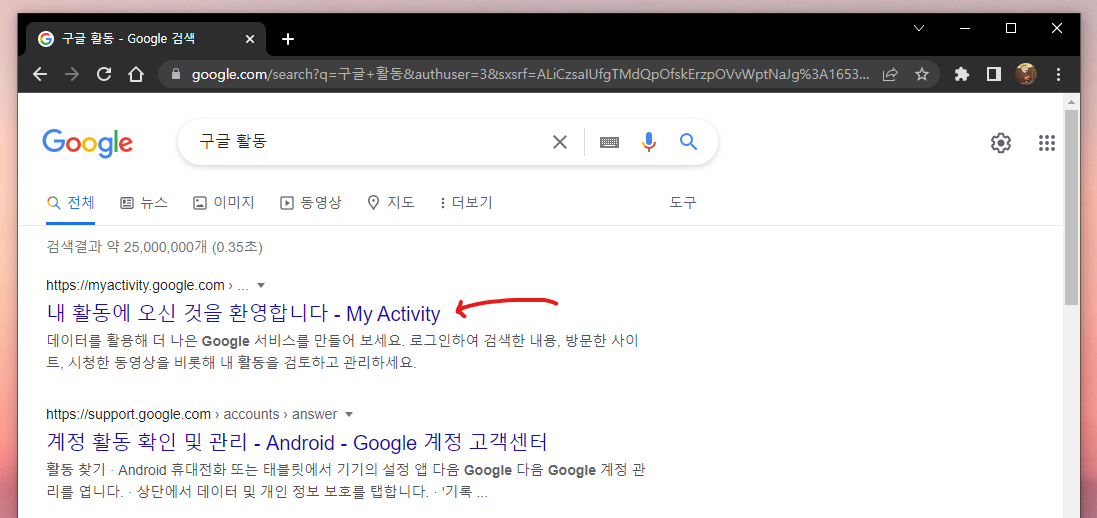Open the Google apps grid
Image resolution: width=1097 pixels, height=518 pixels.
point(1047,143)
